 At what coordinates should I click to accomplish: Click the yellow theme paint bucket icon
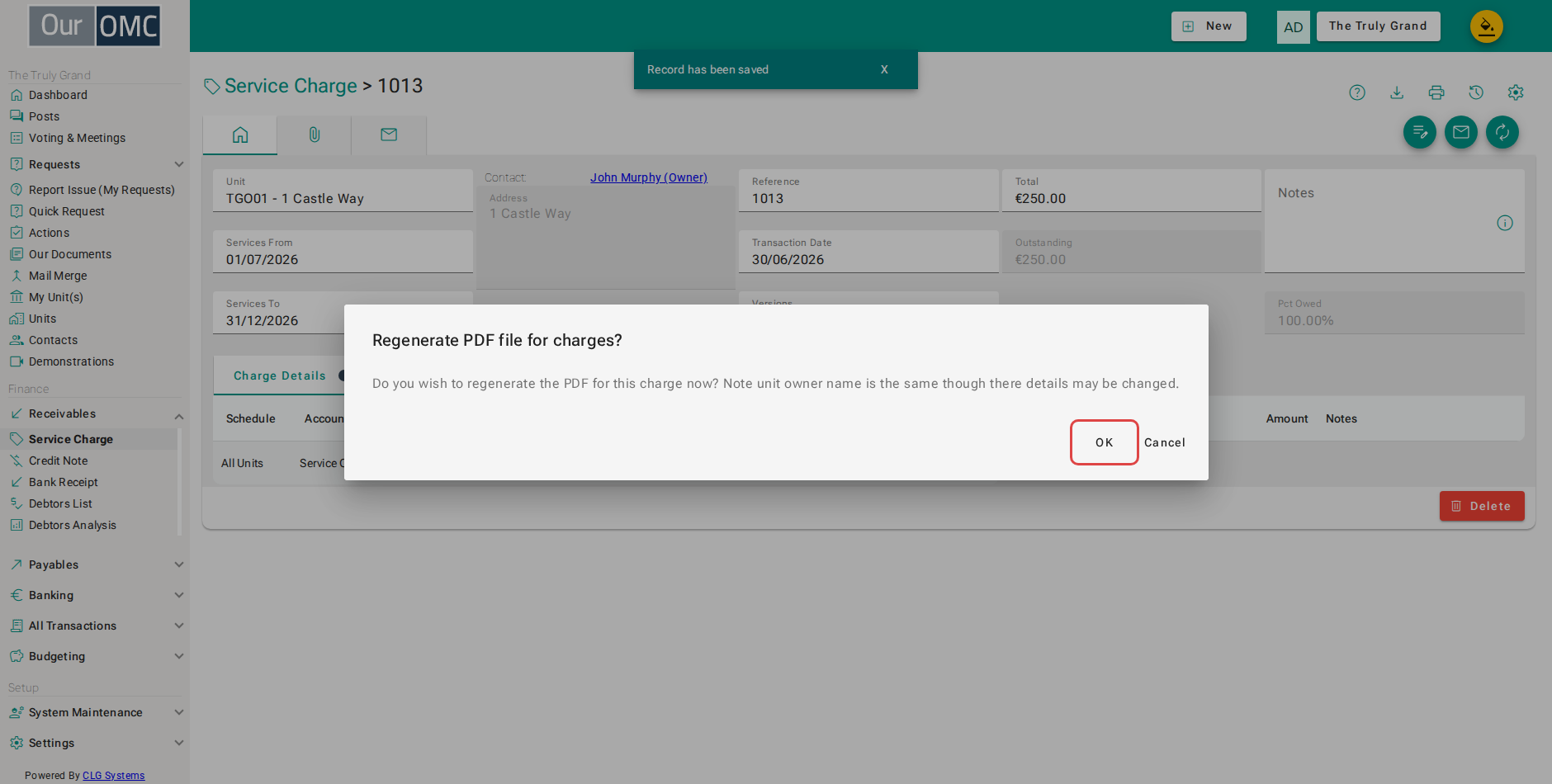click(1487, 26)
